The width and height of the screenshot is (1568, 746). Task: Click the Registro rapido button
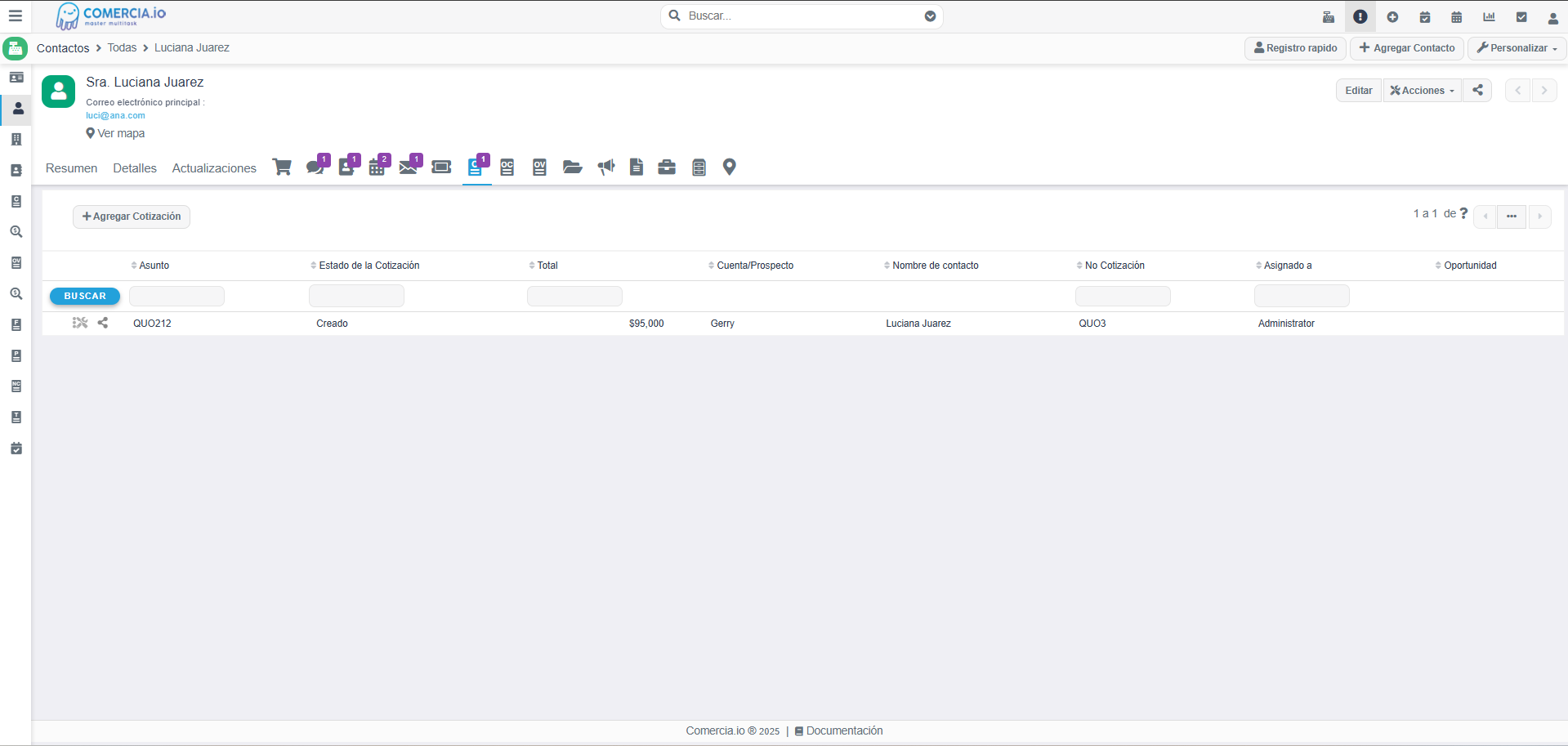1296,48
